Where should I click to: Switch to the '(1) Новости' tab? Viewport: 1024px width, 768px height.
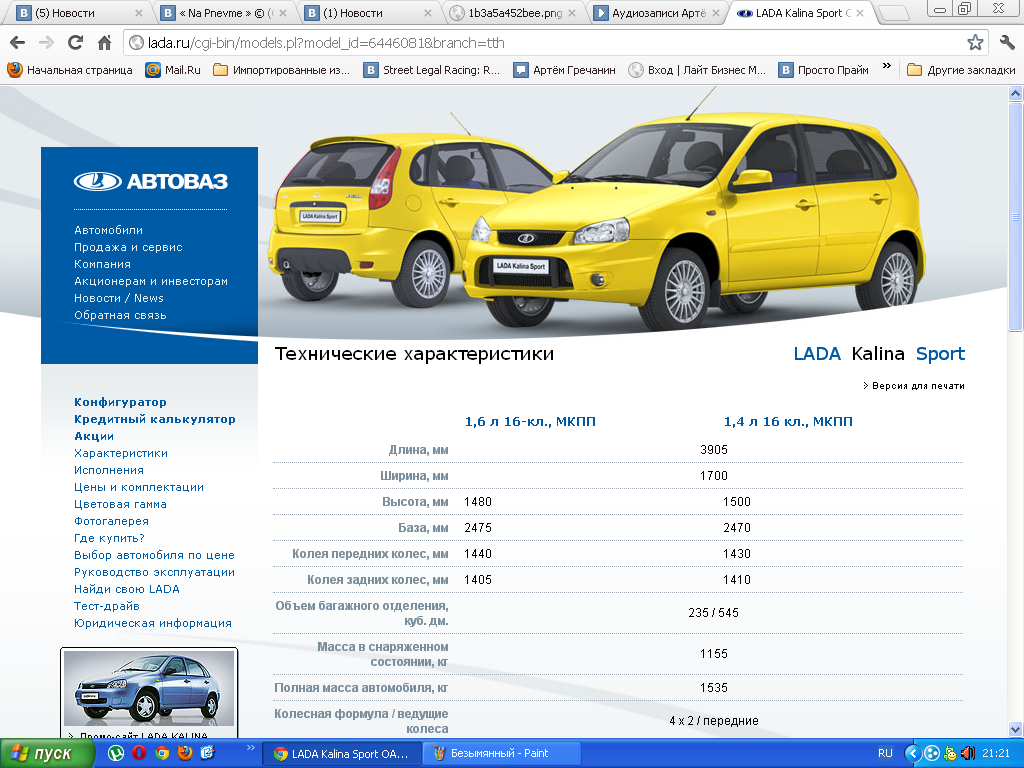click(370, 13)
